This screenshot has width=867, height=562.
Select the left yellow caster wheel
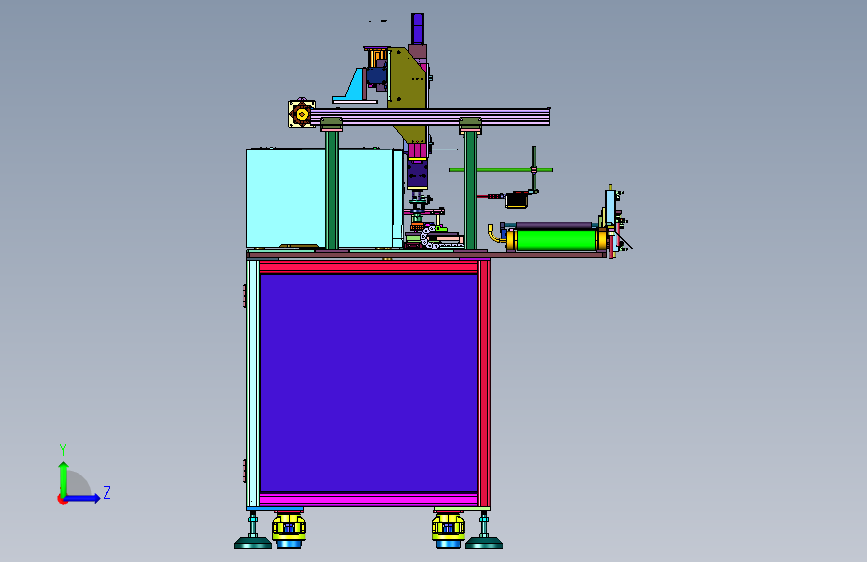pyautogui.click(x=289, y=530)
